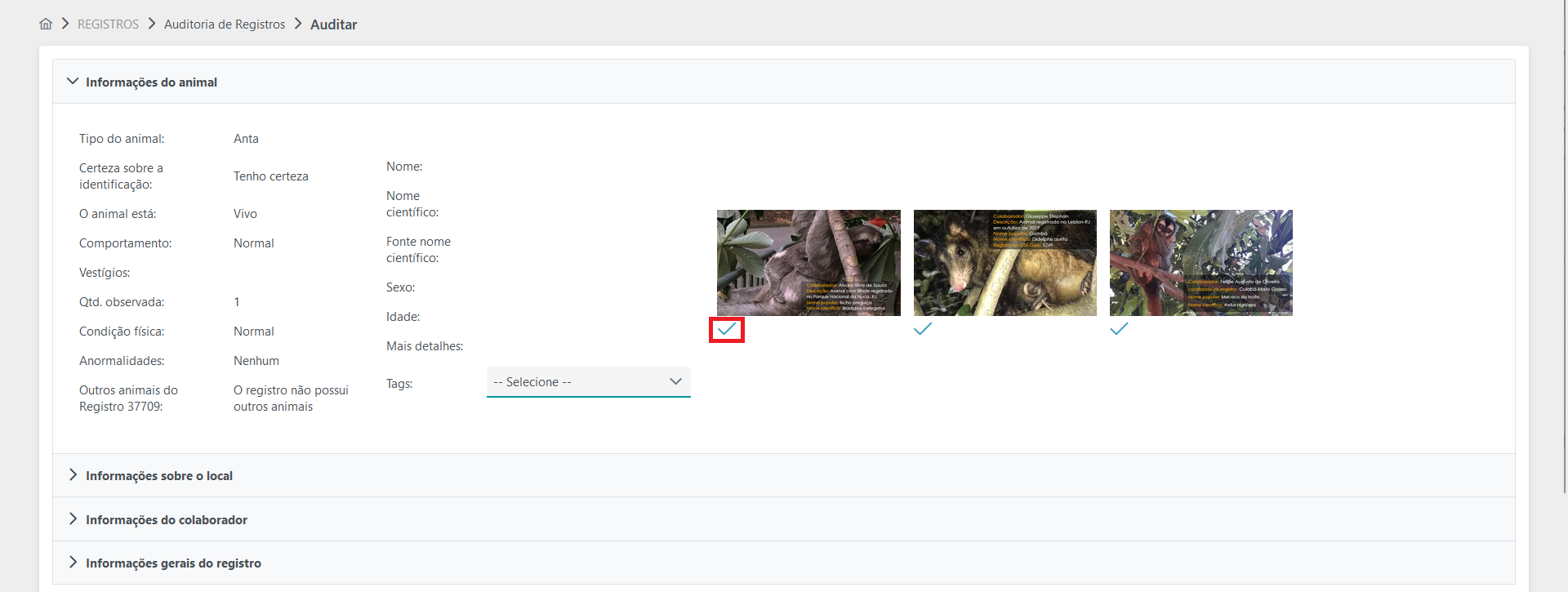Click the Nome científico label
This screenshot has height=592, width=1568.
412,204
